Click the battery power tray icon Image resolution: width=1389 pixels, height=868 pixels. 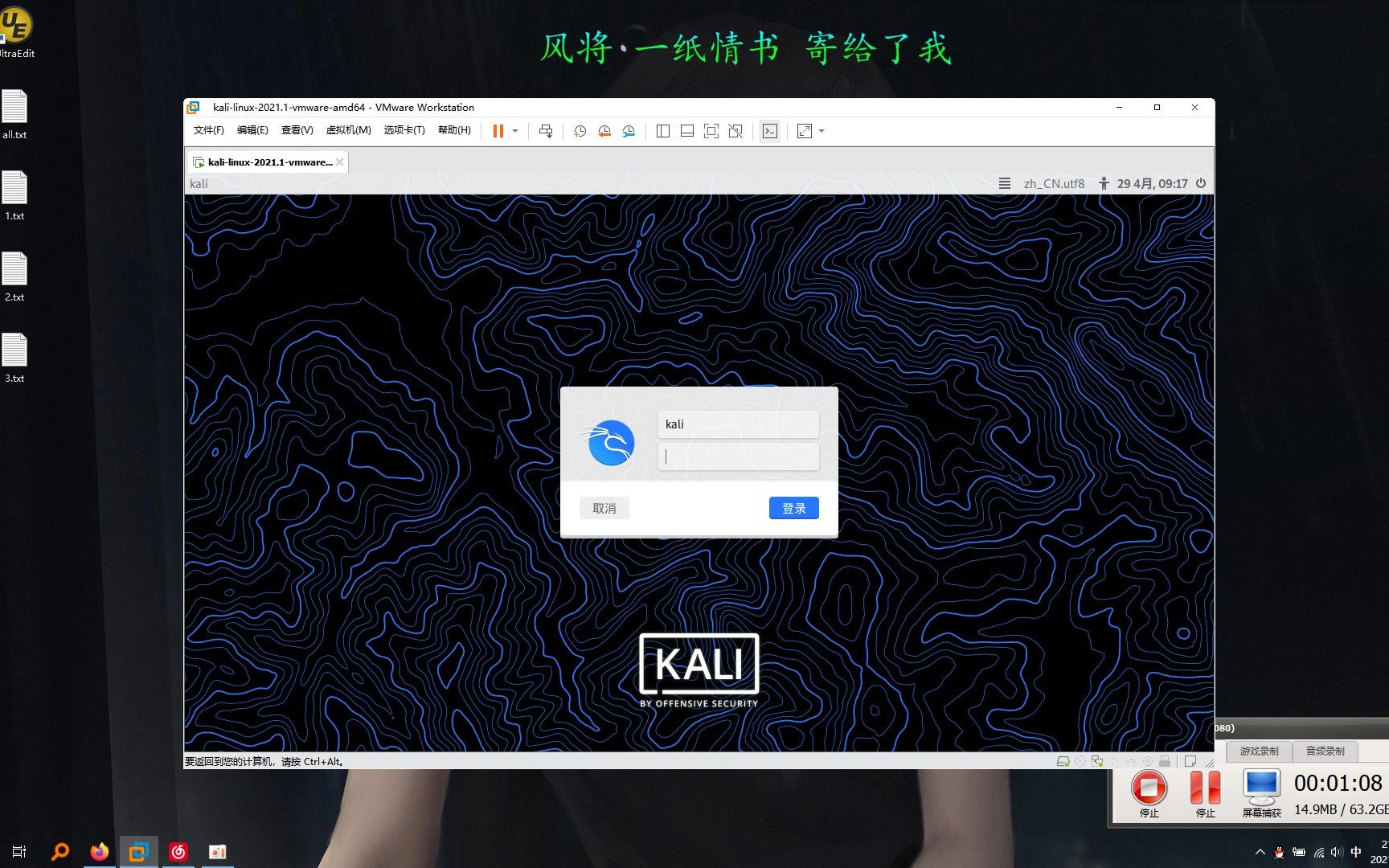point(1298,852)
